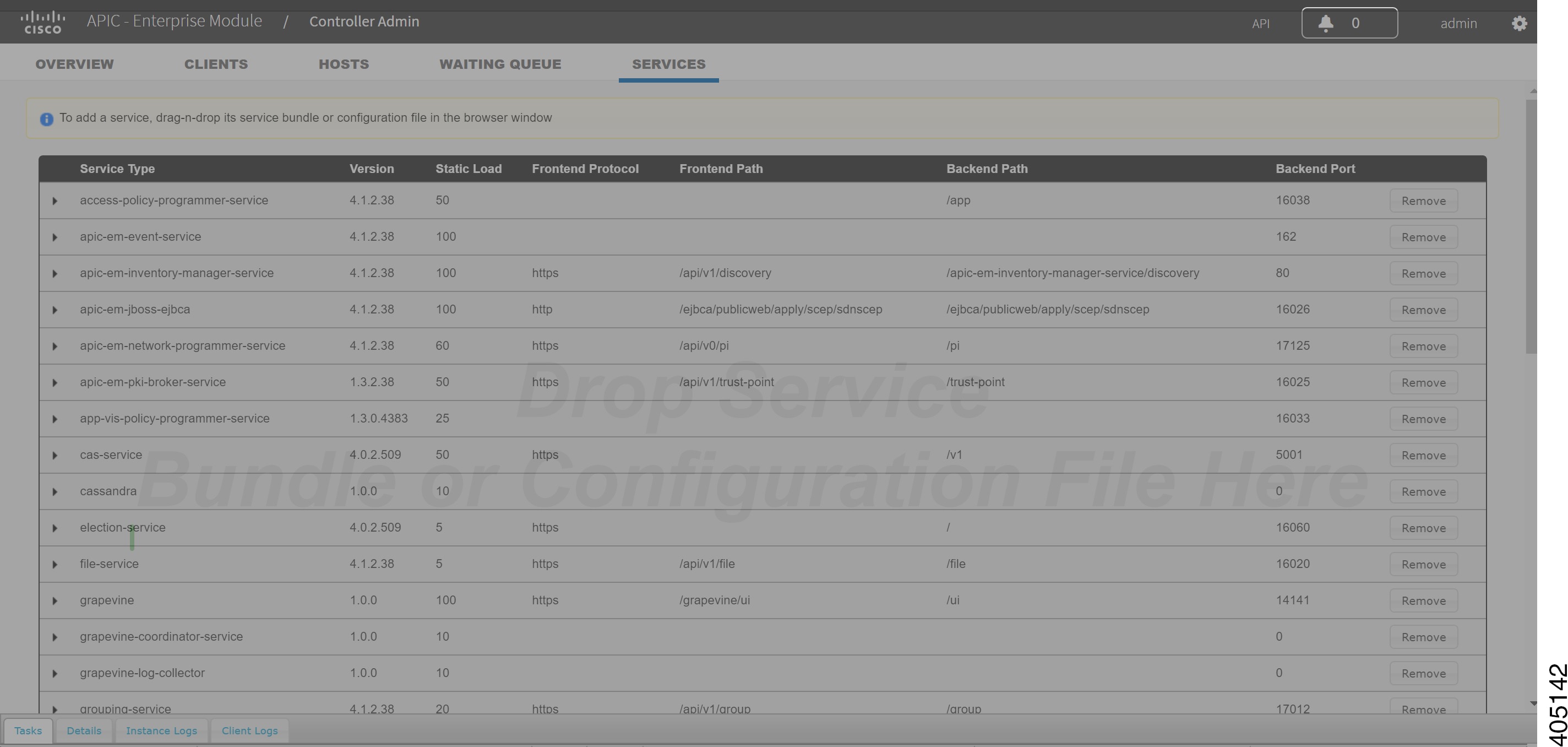Open the settings gear menu
This screenshot has height=747, width=1568.
pos(1520,23)
